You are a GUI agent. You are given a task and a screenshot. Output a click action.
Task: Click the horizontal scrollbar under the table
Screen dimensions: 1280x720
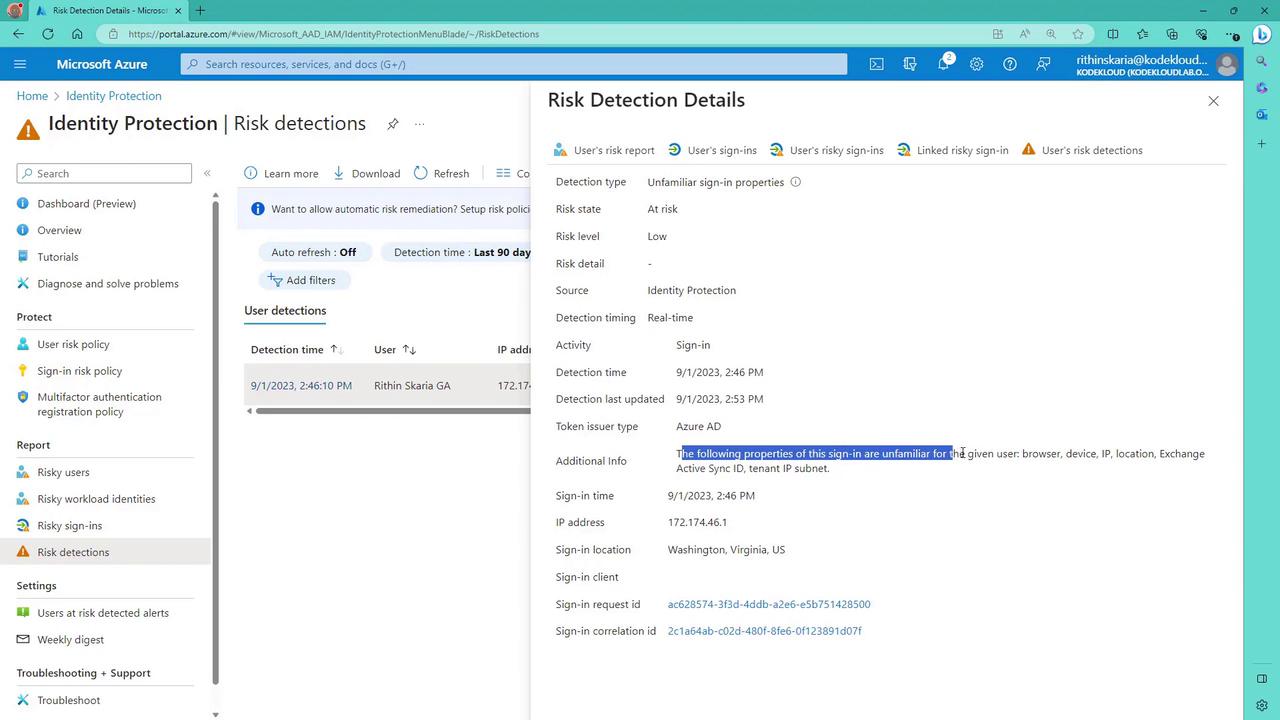tap(390, 411)
